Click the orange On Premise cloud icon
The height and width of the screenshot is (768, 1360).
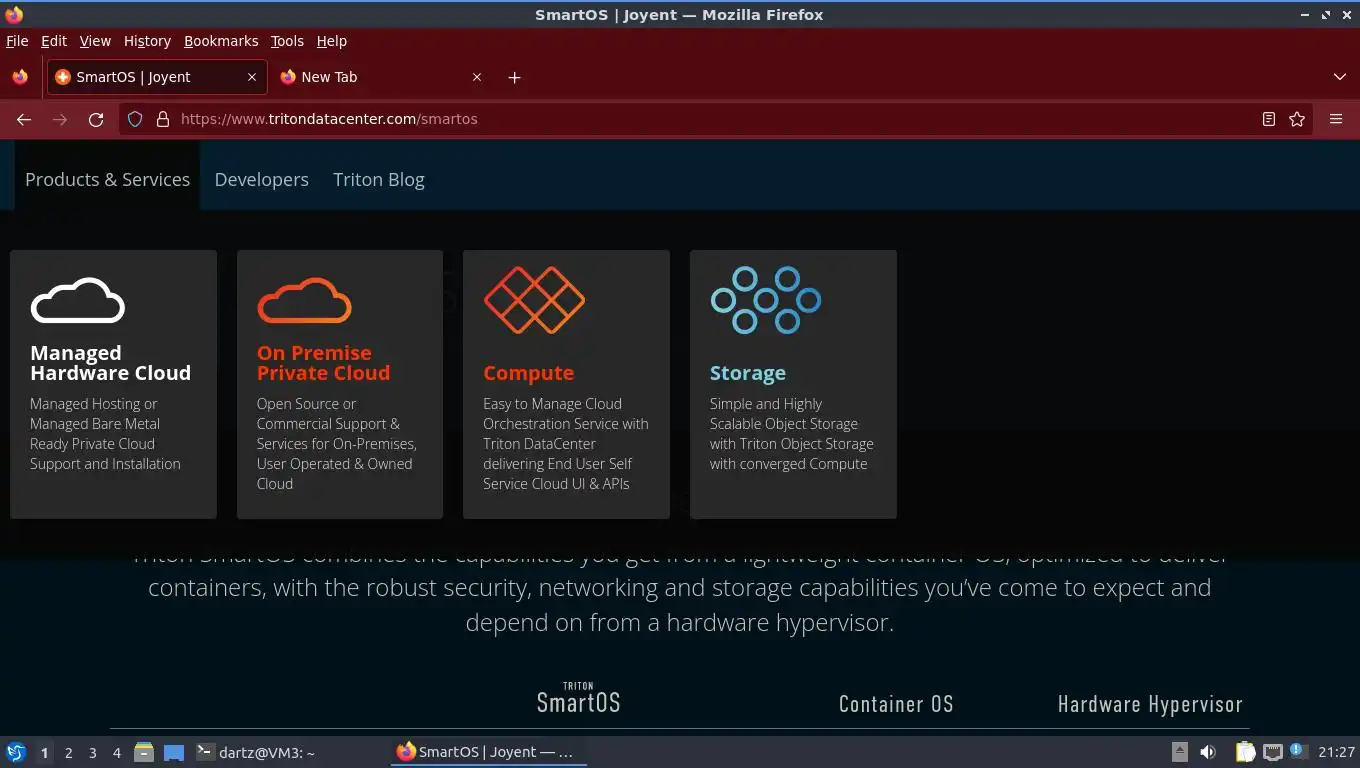click(x=304, y=300)
